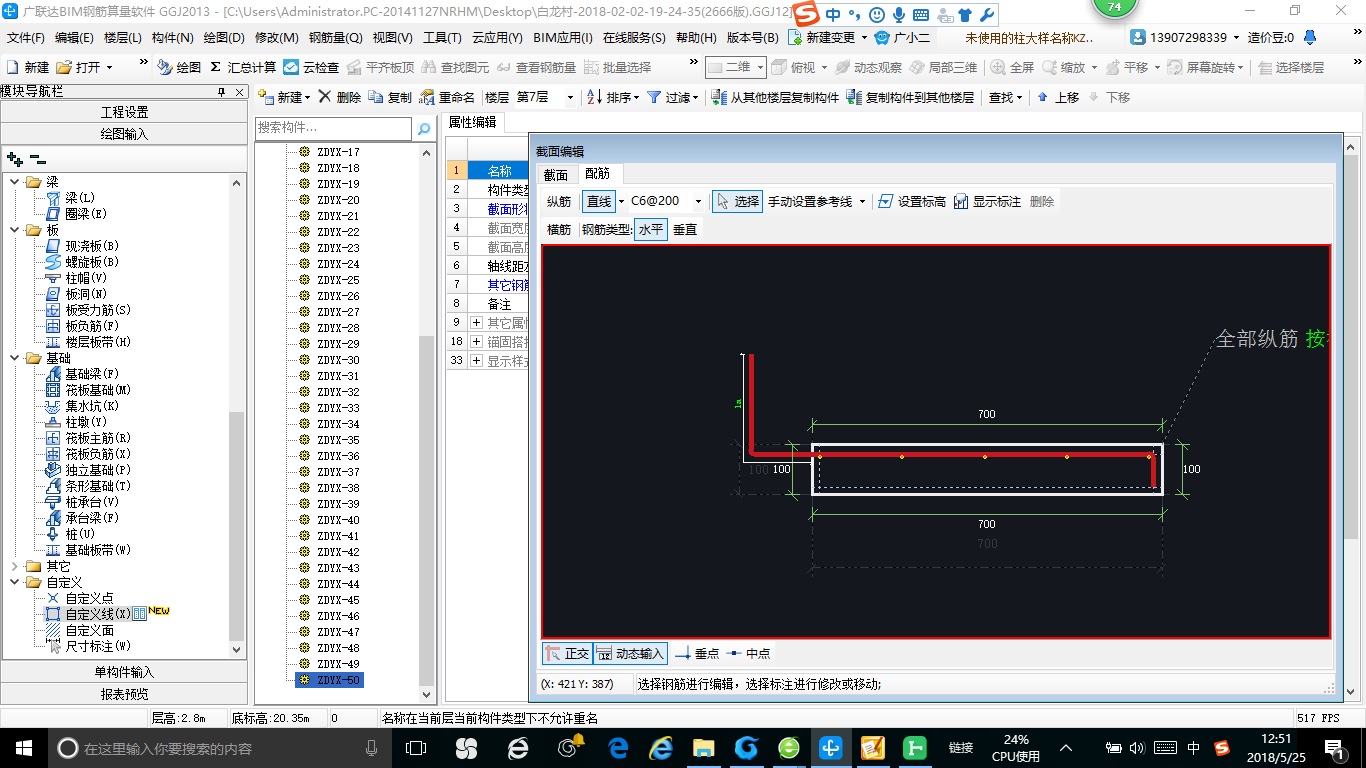This screenshot has width=1366, height=768.
Task: Click expand-all plus icon in navigation tree
Action: (14, 158)
